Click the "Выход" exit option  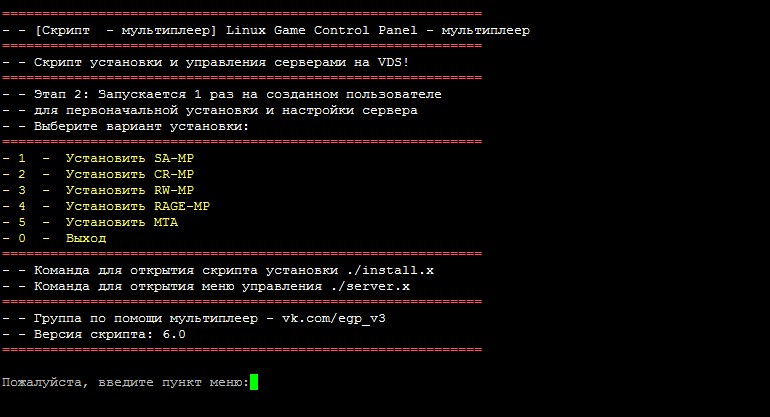click(86, 238)
